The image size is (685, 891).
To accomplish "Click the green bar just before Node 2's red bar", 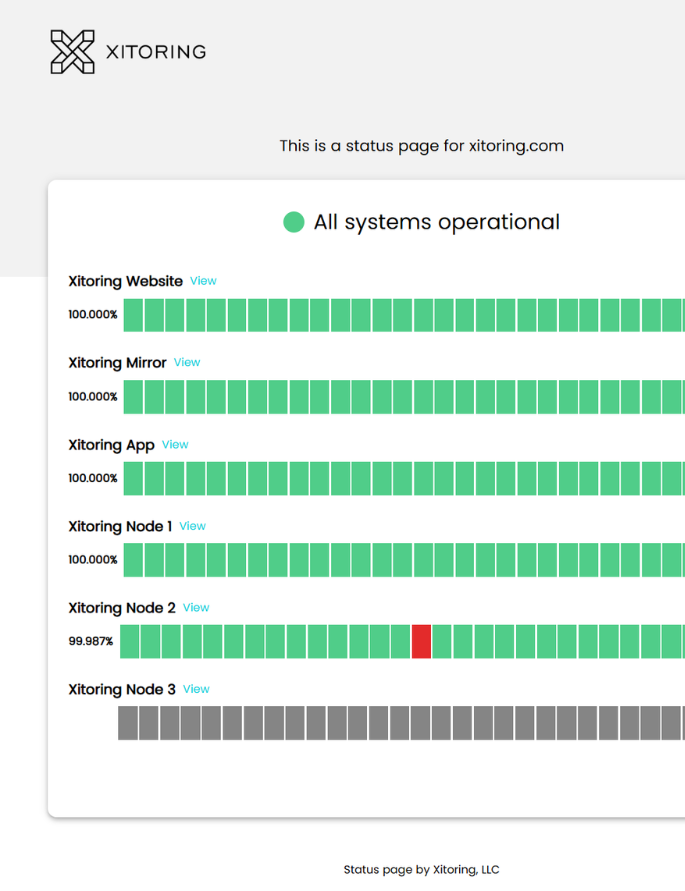I will 400,642.
